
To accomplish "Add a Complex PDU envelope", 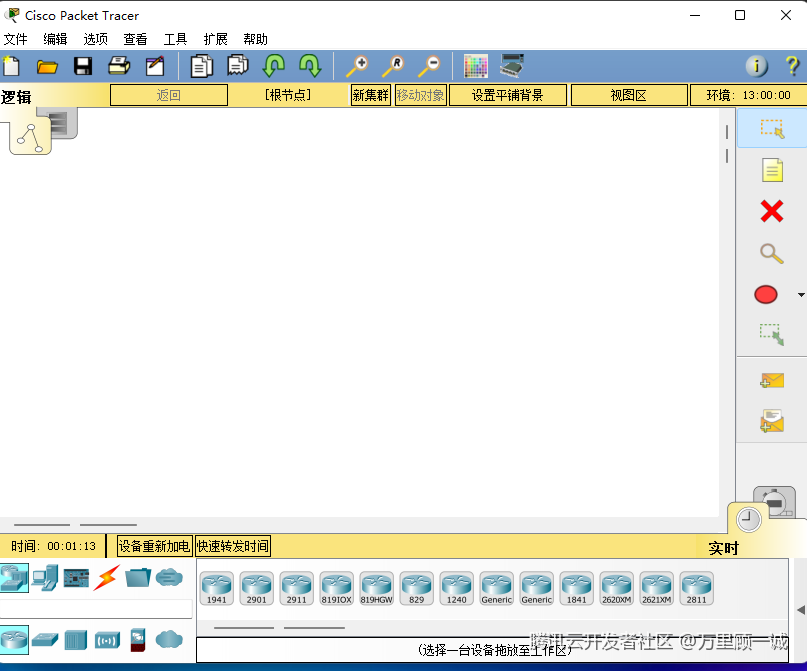I will [x=772, y=421].
